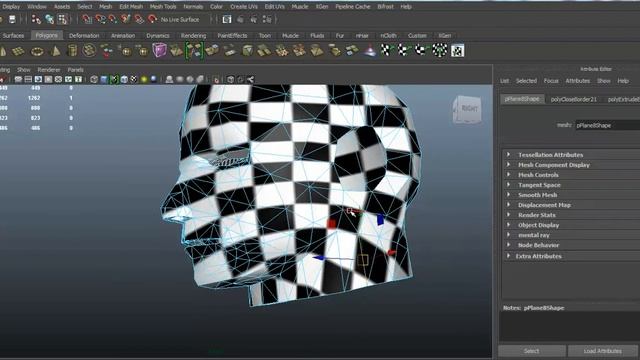Click the mesh name field pPlane8Shape
The height and width of the screenshot is (360, 640).
pos(607,125)
